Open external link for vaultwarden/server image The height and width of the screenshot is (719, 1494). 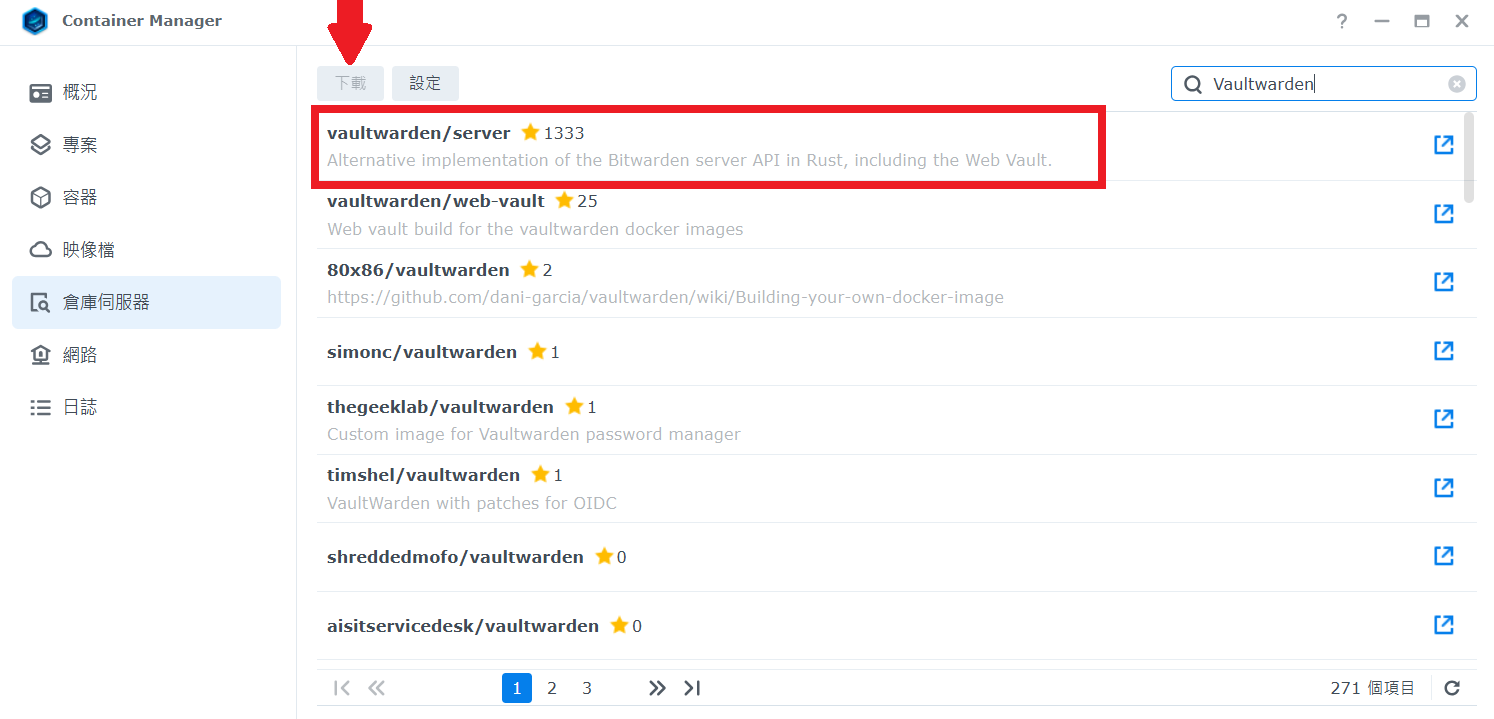[x=1443, y=145]
